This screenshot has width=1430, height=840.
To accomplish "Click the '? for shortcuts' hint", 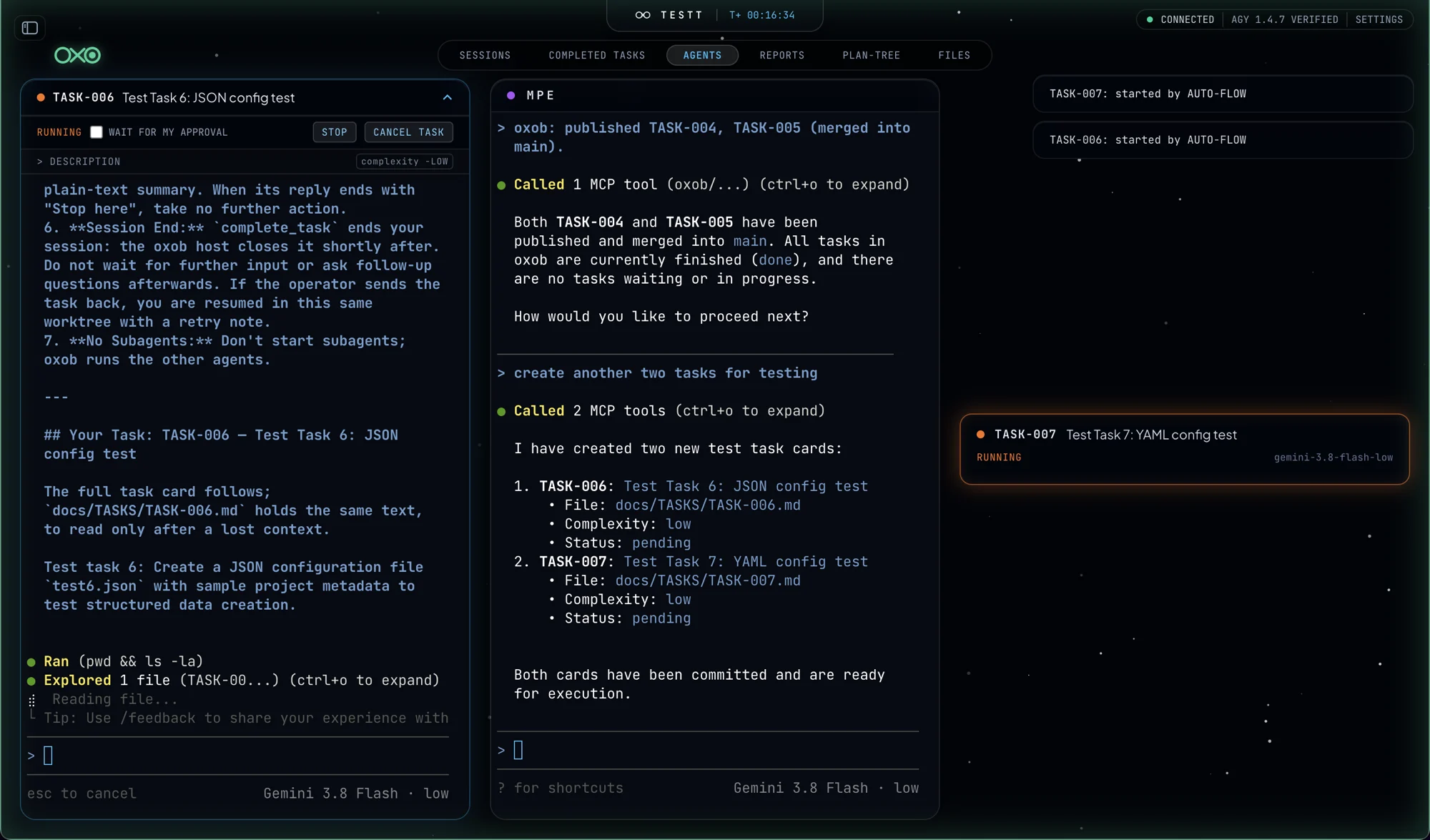I will tap(561, 788).
